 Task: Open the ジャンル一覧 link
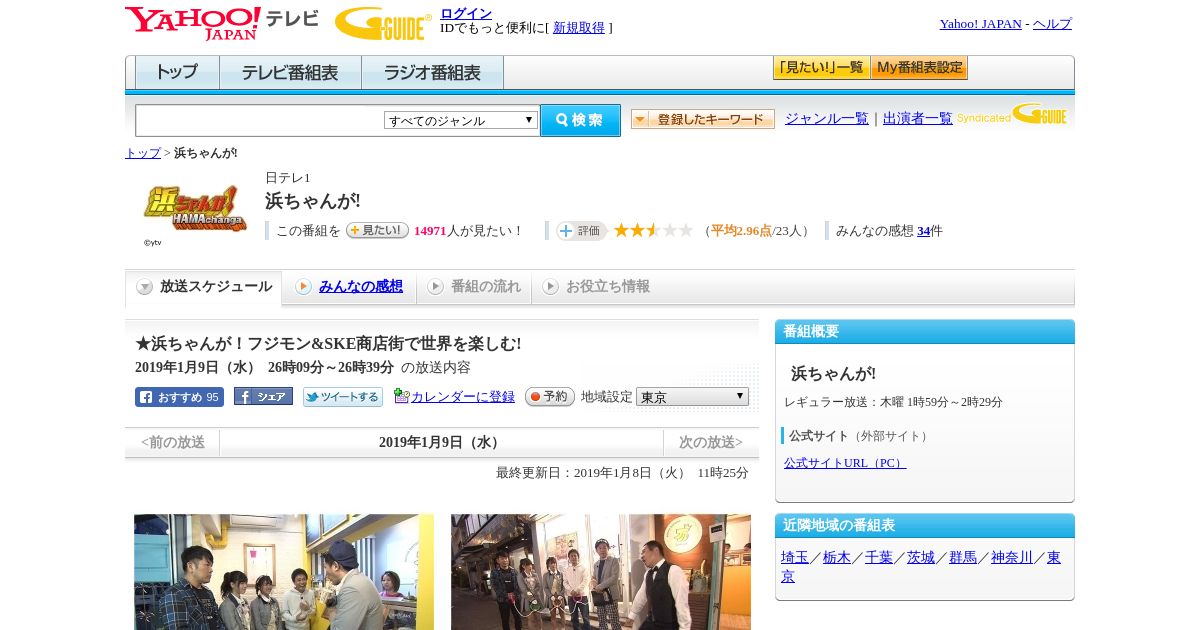click(x=827, y=119)
